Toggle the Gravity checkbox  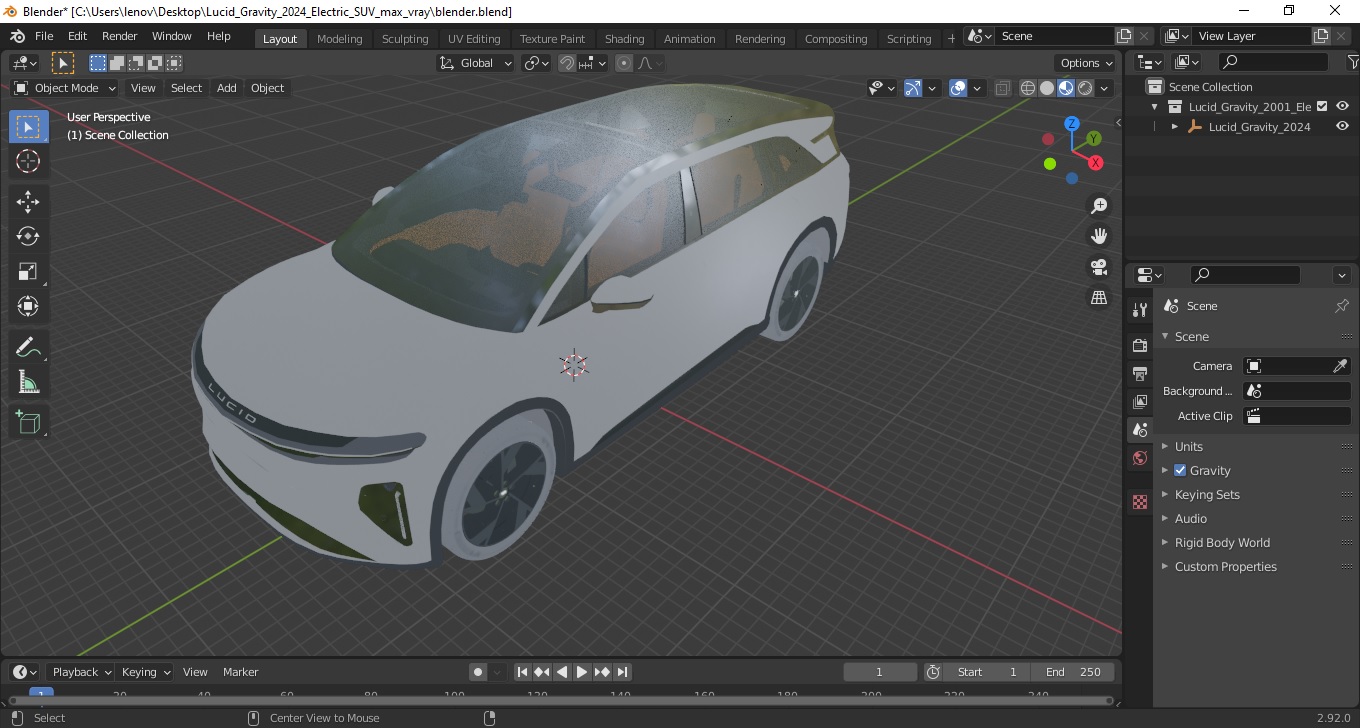coord(1180,470)
